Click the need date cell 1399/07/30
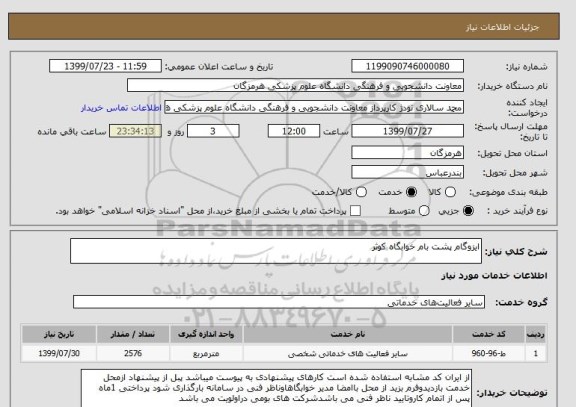Image resolution: width=576 pixels, height=407 pixels. pos(59,354)
